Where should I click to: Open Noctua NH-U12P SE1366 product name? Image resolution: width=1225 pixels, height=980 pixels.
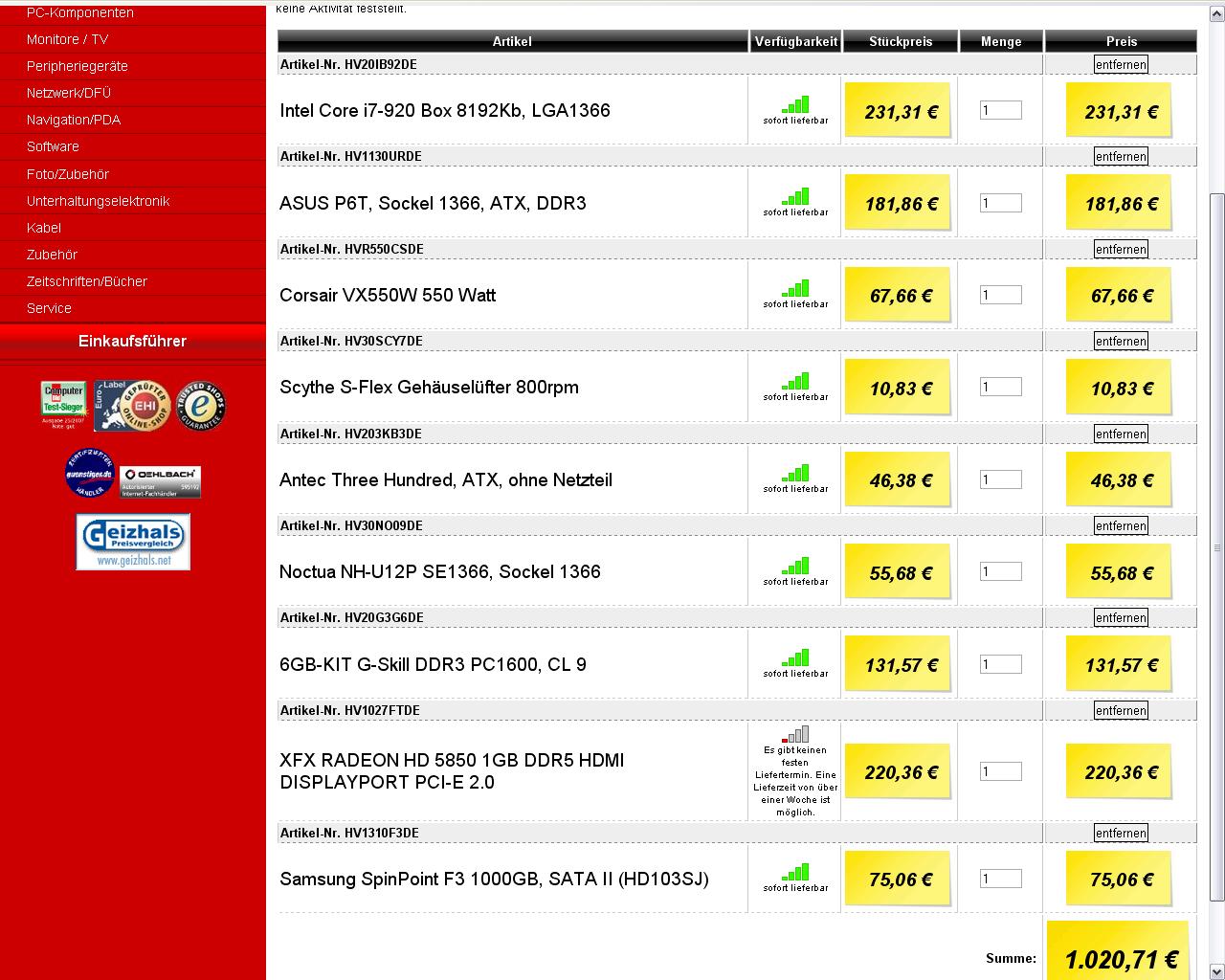coord(440,571)
